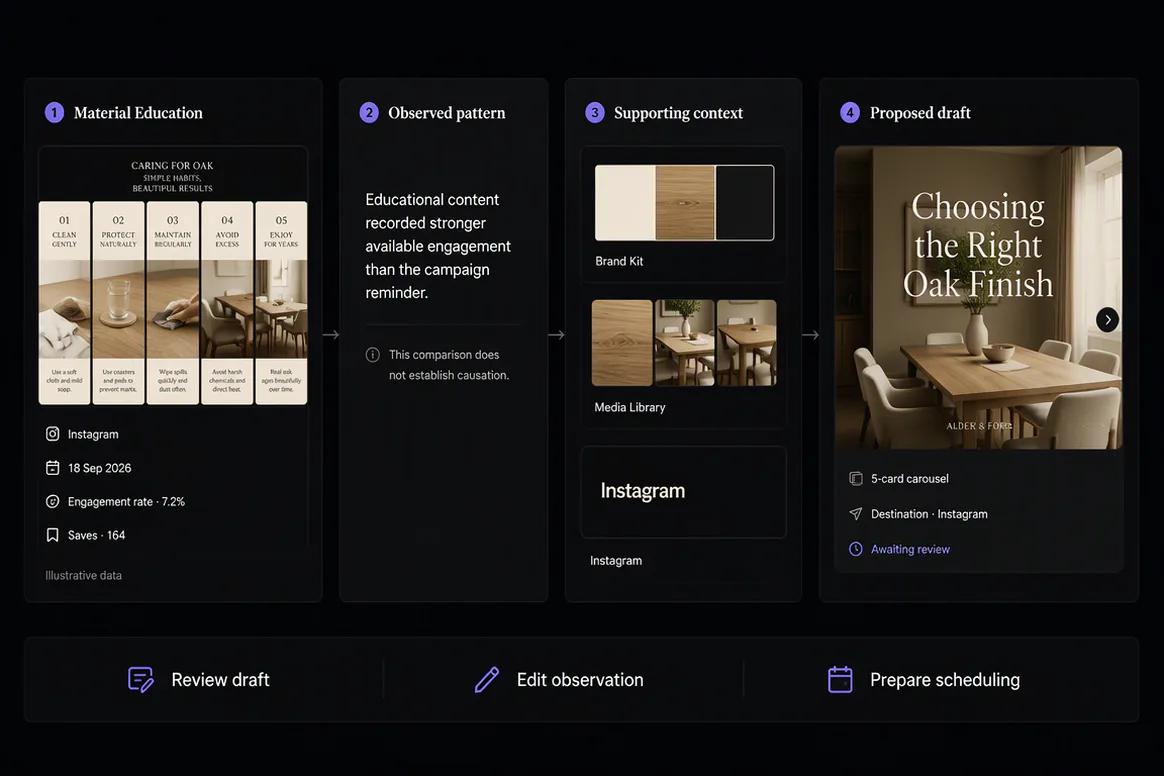Click the Observed pattern heading
The width and height of the screenshot is (1164, 776).
[447, 113]
